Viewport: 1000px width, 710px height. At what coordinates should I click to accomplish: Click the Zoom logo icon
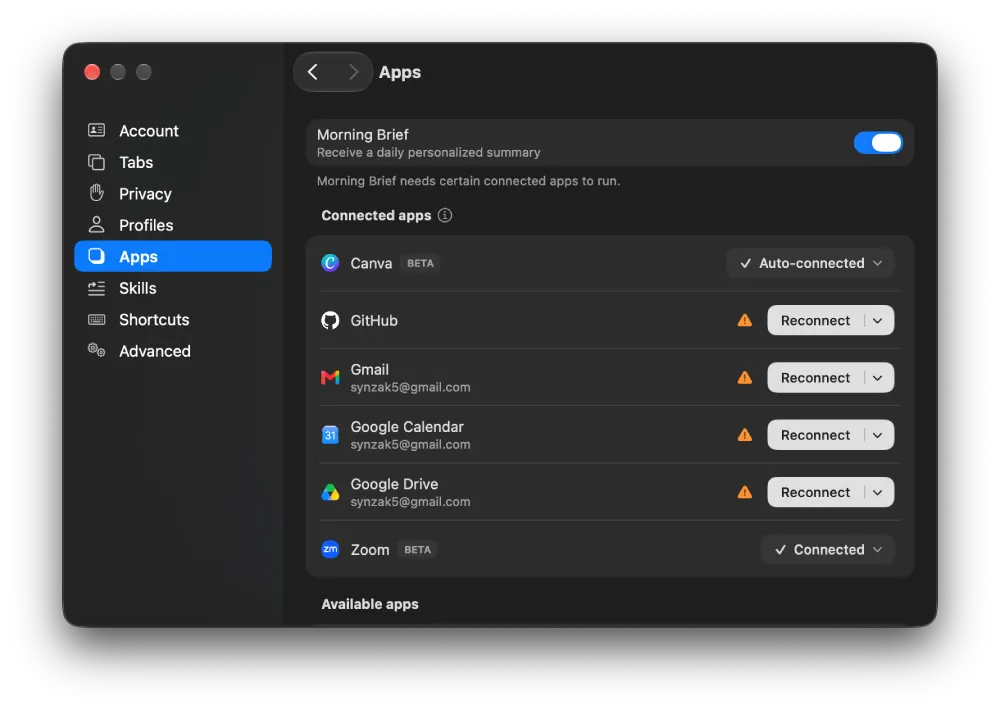pos(330,549)
